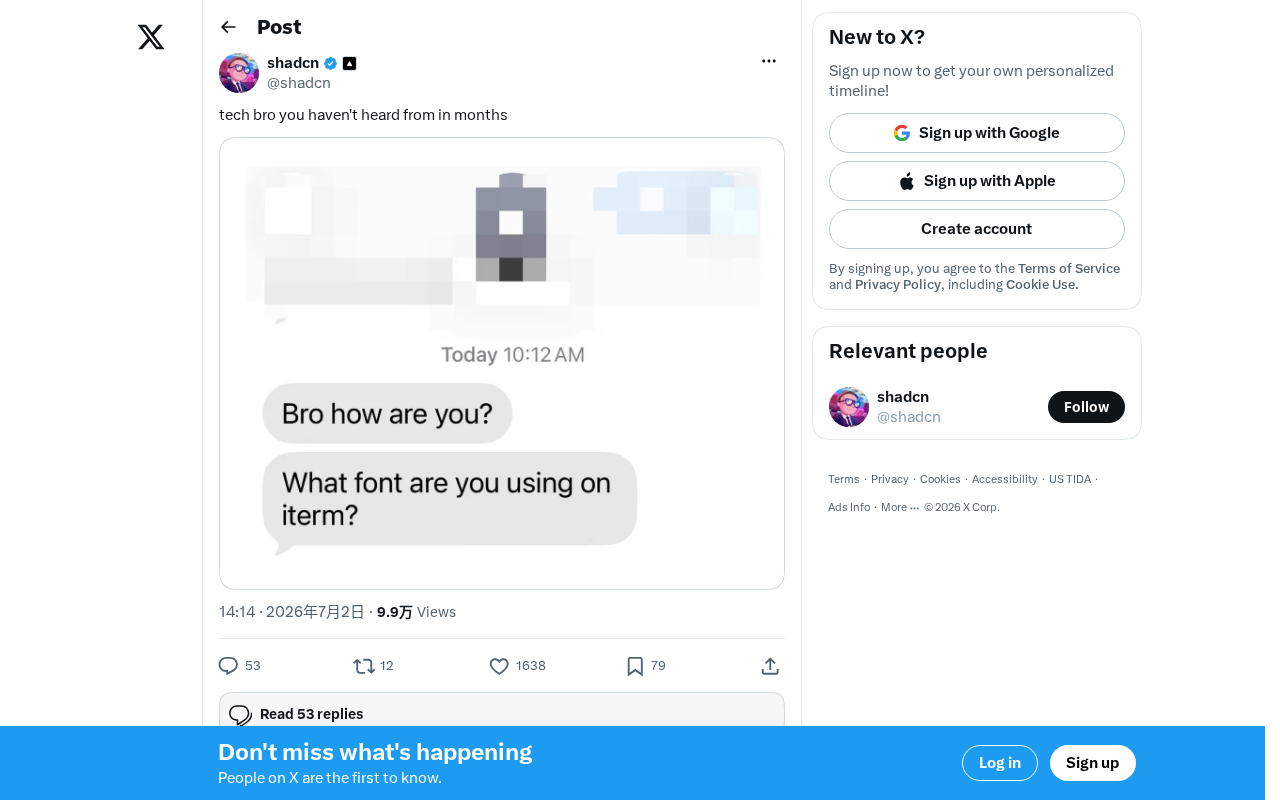The height and width of the screenshot is (800, 1280).
Task: Click the share post icon
Action: tap(770, 666)
